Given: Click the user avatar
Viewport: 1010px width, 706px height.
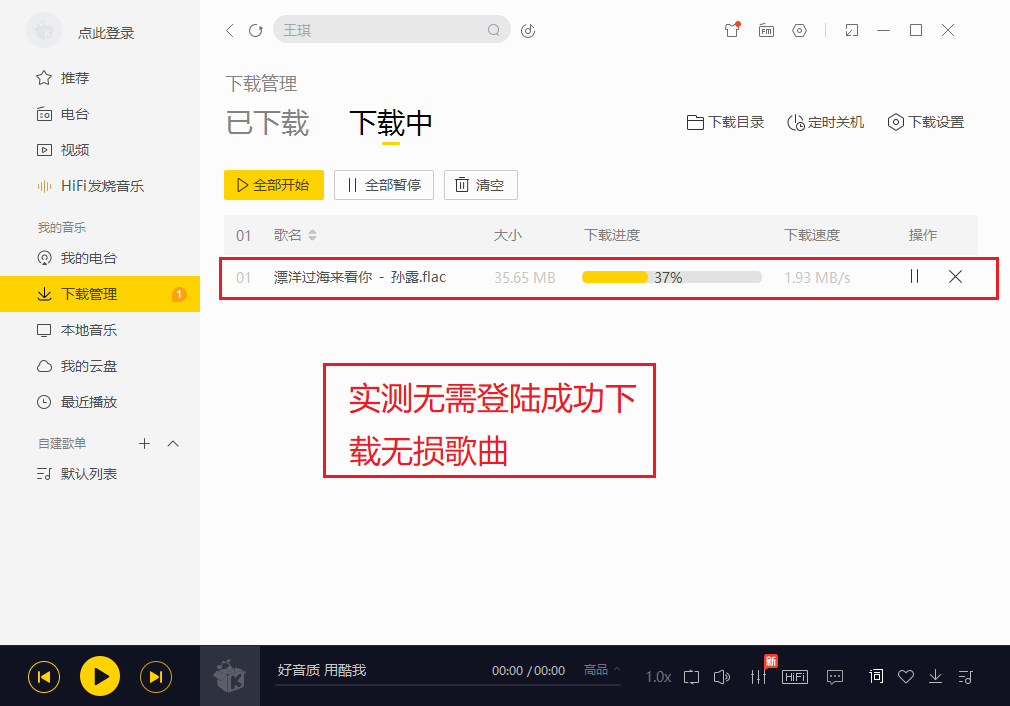Looking at the screenshot, I should 44,30.
